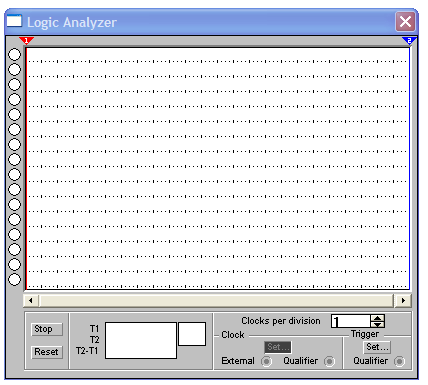
Task: Click the horizontal scrollbar track
Action: [217, 300]
